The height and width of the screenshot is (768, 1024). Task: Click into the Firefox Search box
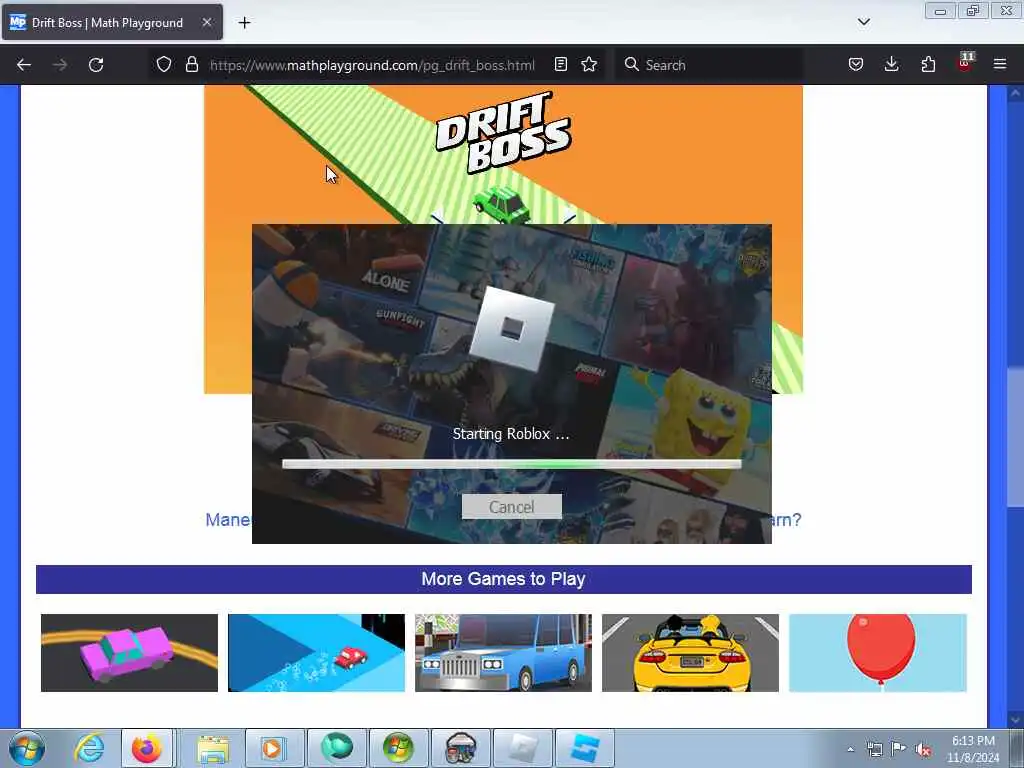point(709,65)
